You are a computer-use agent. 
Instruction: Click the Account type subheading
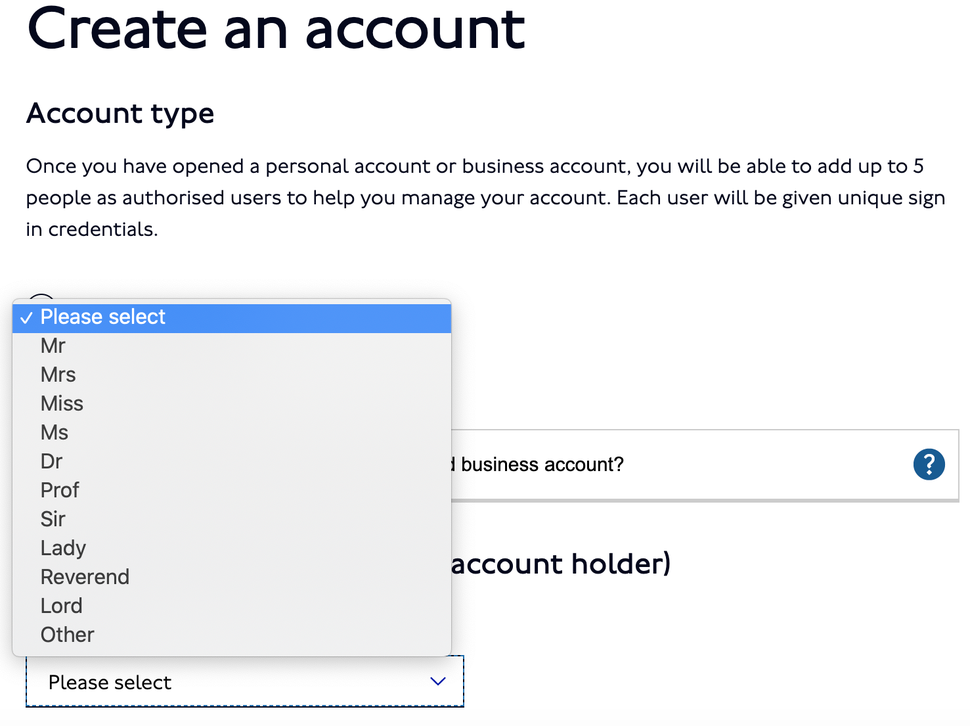point(120,114)
